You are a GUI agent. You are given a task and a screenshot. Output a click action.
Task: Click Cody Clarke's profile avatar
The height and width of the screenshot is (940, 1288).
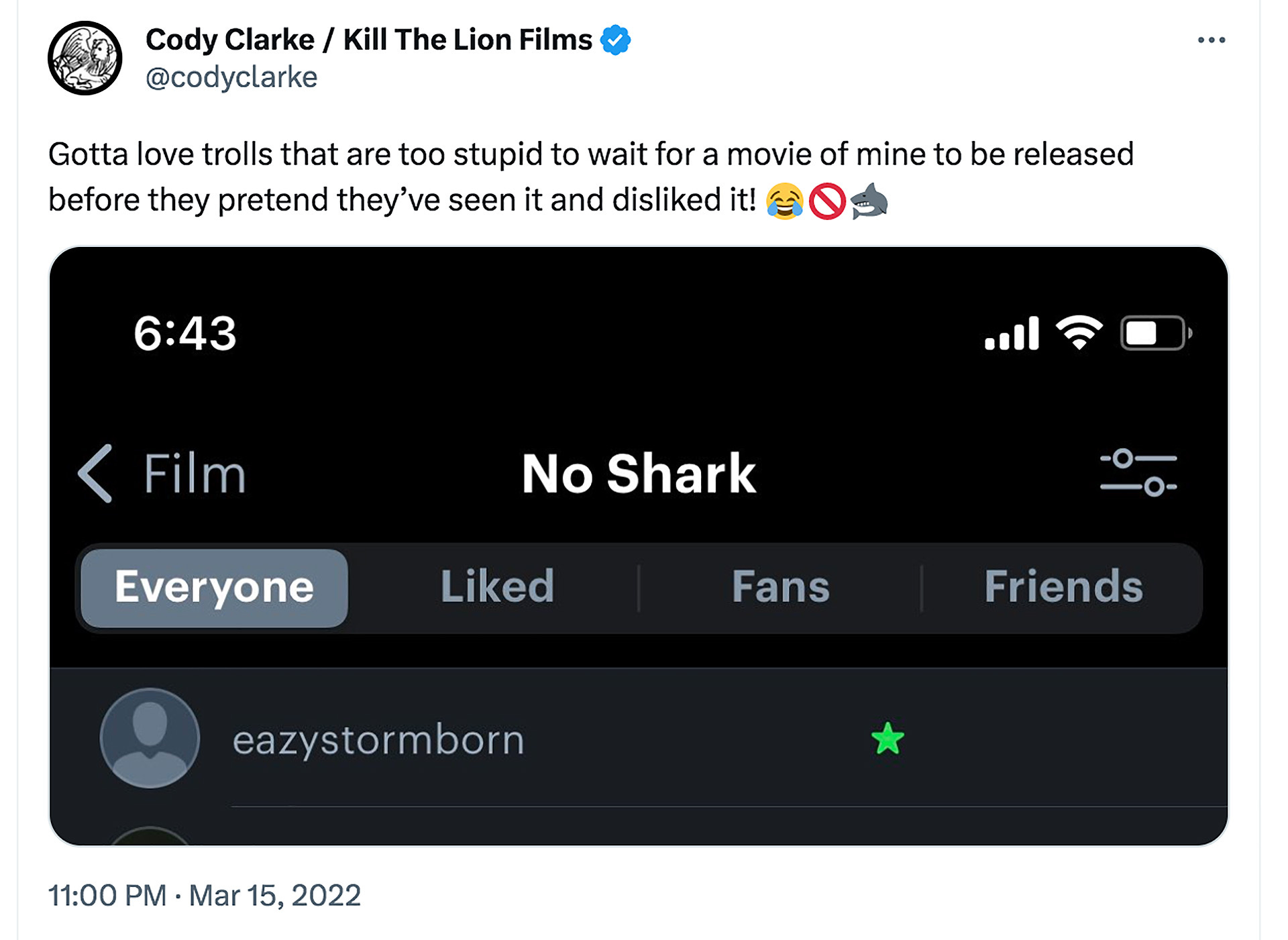point(85,58)
